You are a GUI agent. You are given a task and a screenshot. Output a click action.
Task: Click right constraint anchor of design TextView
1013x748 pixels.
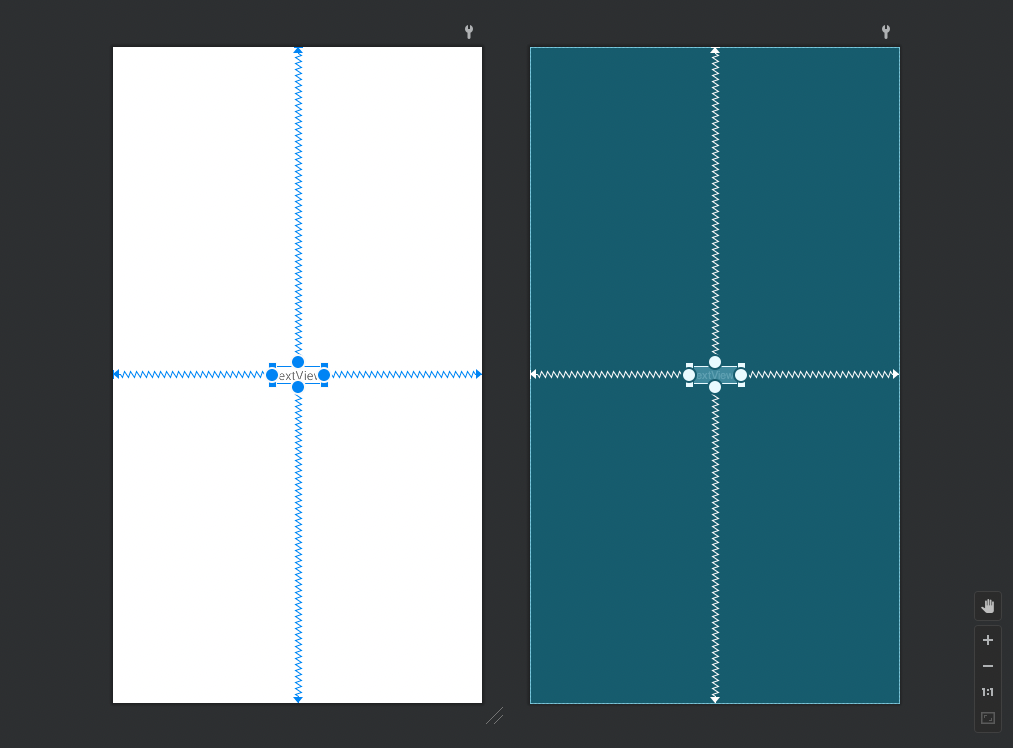pyautogui.click(x=324, y=375)
